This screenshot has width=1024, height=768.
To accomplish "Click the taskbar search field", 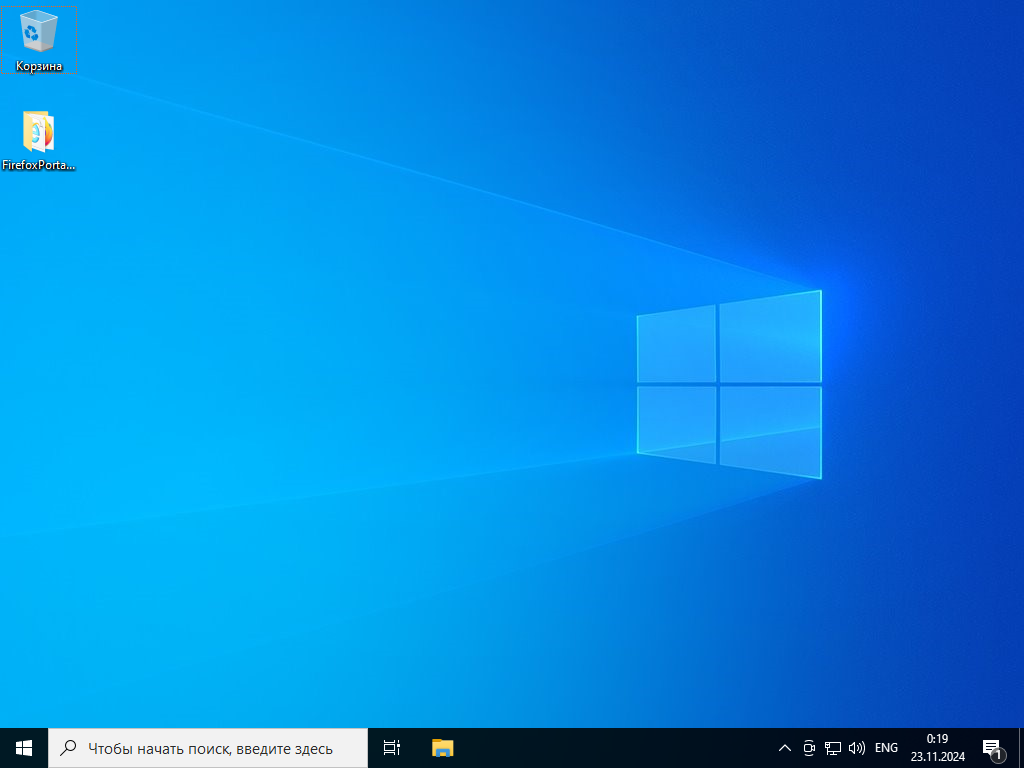I will (210, 748).
